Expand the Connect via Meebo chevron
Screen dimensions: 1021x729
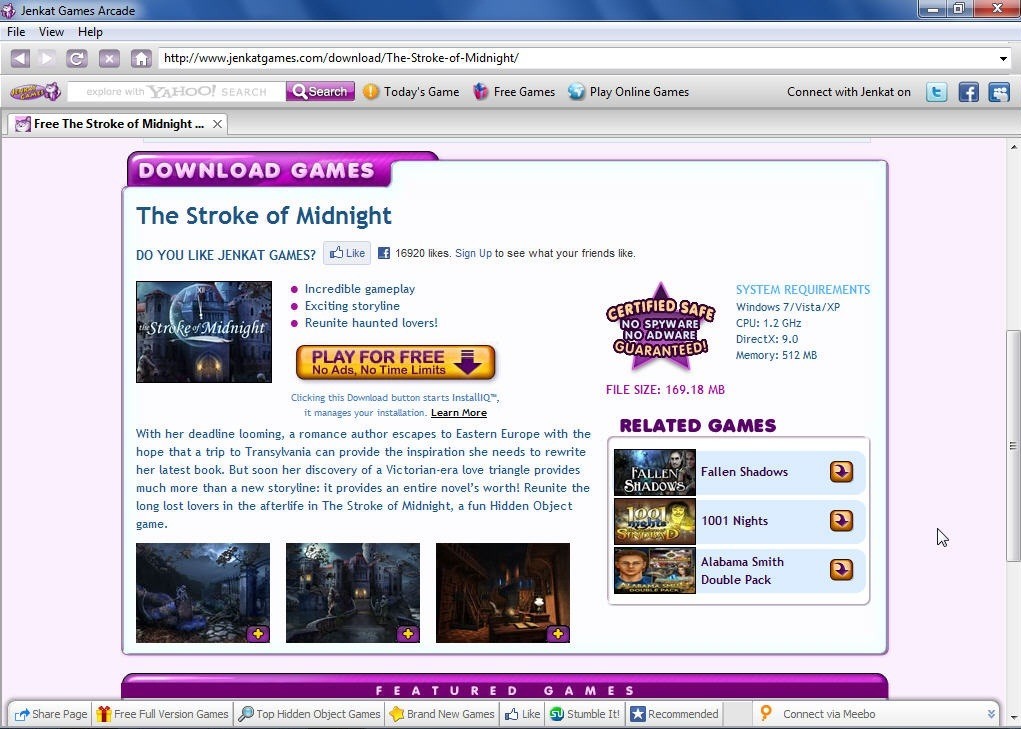click(x=990, y=713)
